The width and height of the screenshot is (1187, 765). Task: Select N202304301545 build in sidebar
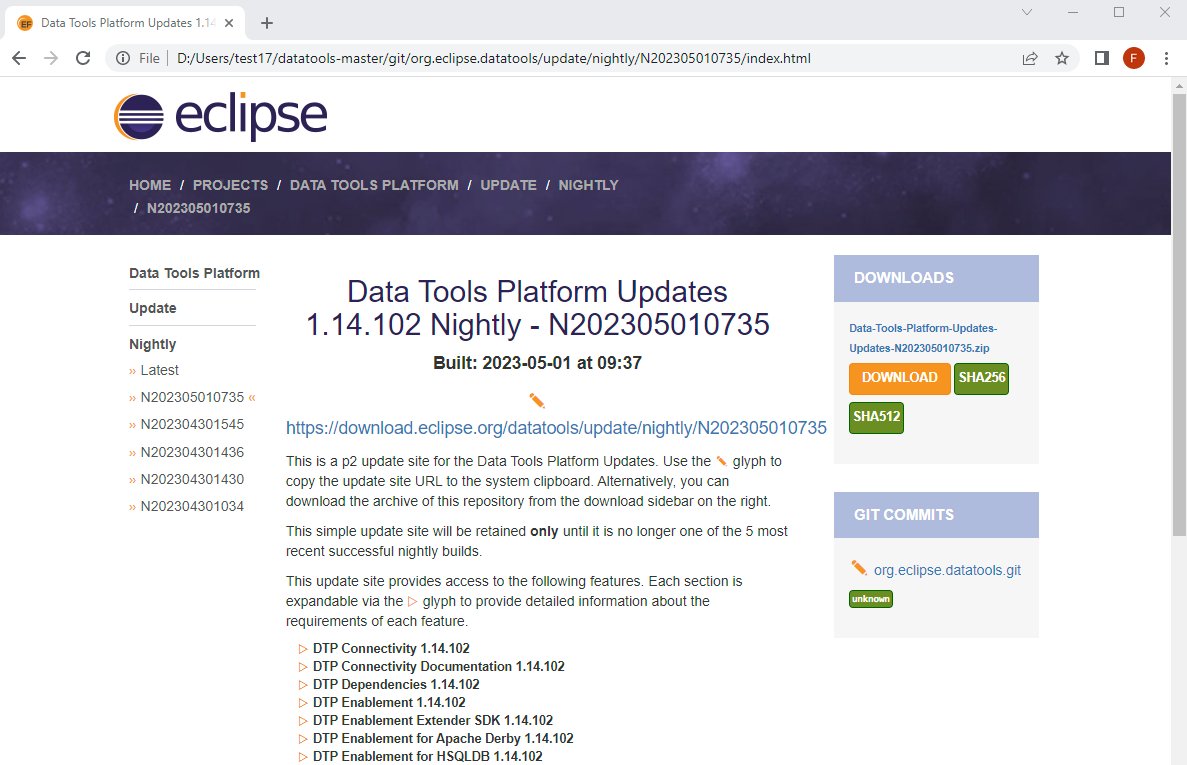click(192, 424)
